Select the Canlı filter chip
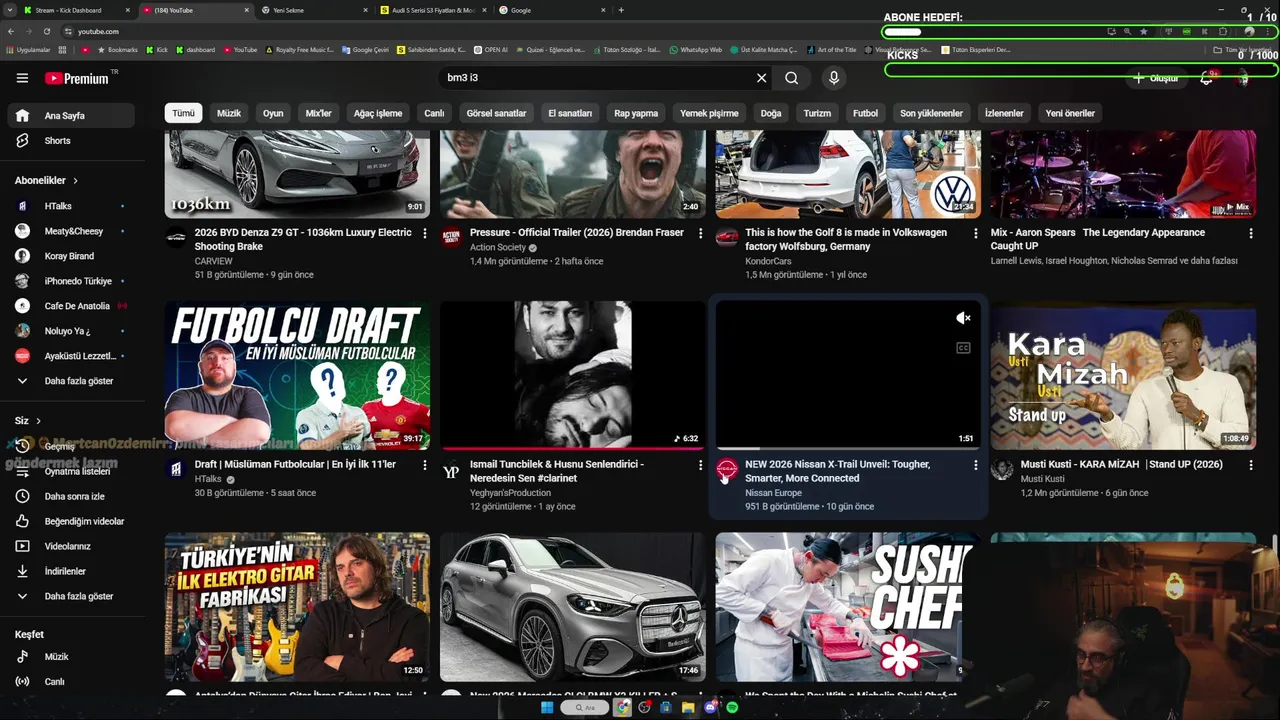1280x720 pixels. (x=434, y=113)
